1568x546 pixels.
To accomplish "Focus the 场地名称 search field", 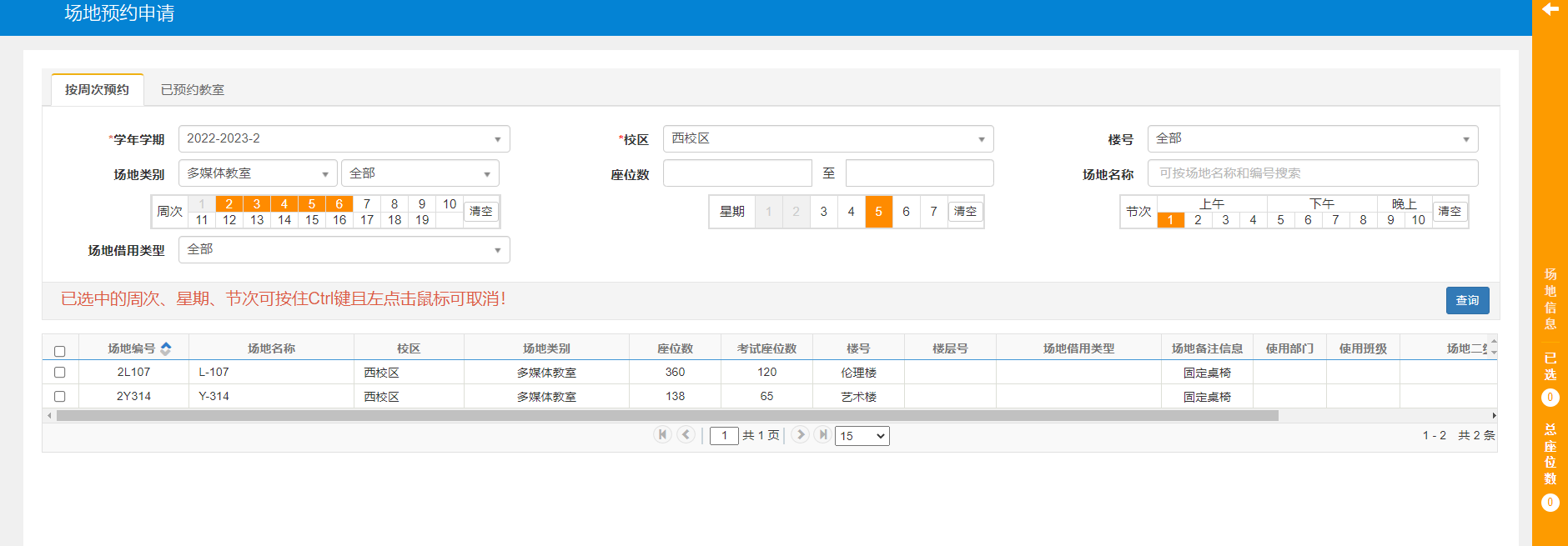I will (x=1312, y=173).
